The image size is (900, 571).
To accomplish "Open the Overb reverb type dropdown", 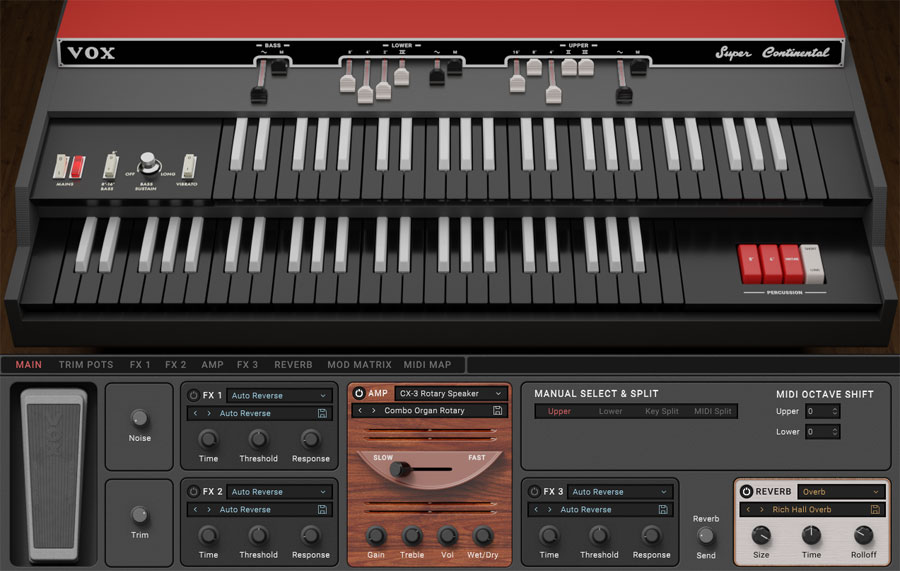I will click(841, 492).
